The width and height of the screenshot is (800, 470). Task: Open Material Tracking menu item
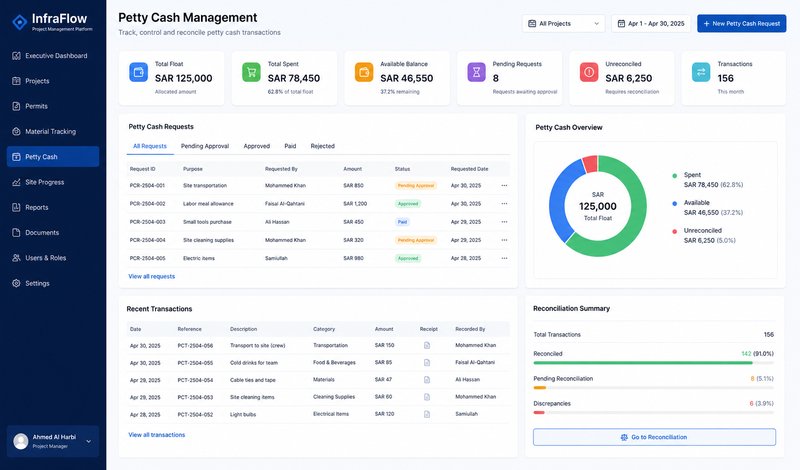(x=53, y=131)
